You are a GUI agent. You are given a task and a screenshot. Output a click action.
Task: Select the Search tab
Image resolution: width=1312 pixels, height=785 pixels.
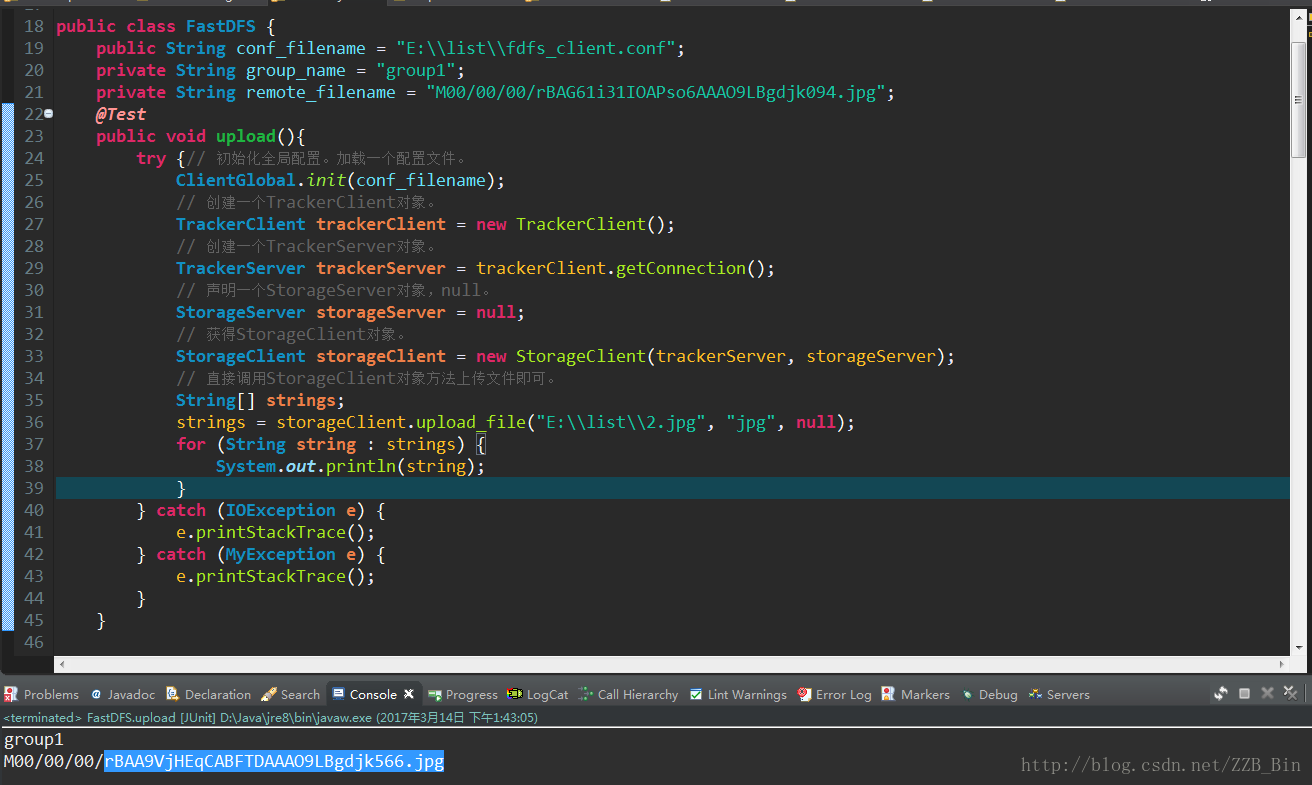click(291, 694)
